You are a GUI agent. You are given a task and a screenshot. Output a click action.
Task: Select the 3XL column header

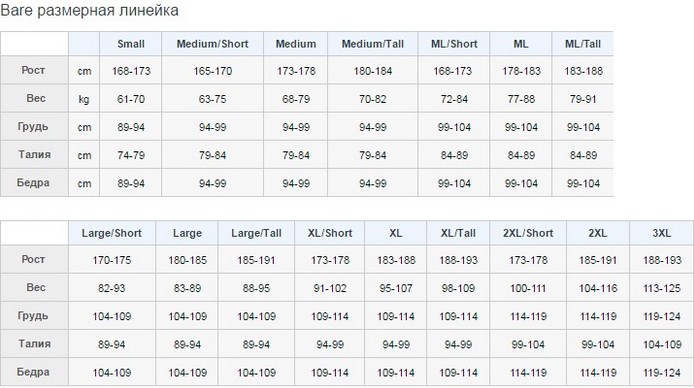click(x=661, y=233)
